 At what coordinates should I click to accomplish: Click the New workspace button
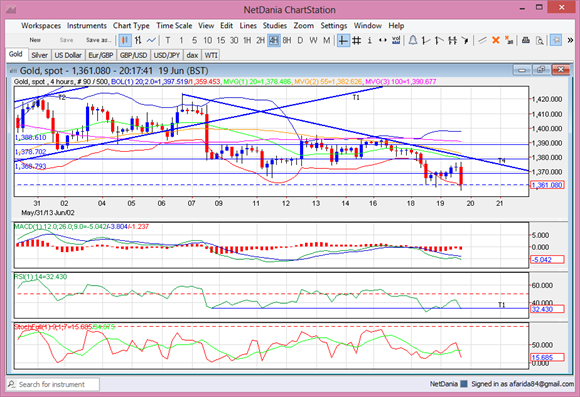[35, 40]
